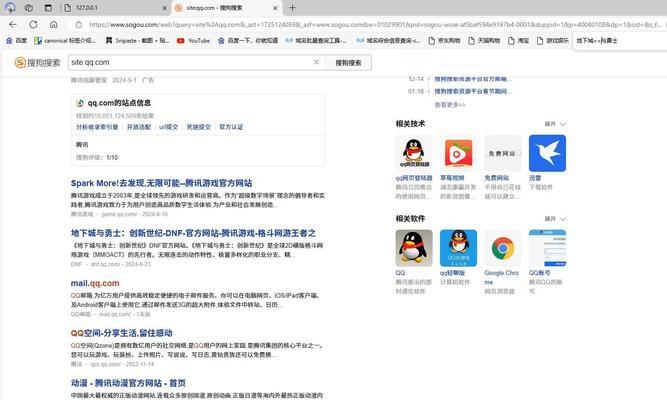Open 分析收录索引量 link
Viewport: 667px width, 400px height.
pos(97,127)
